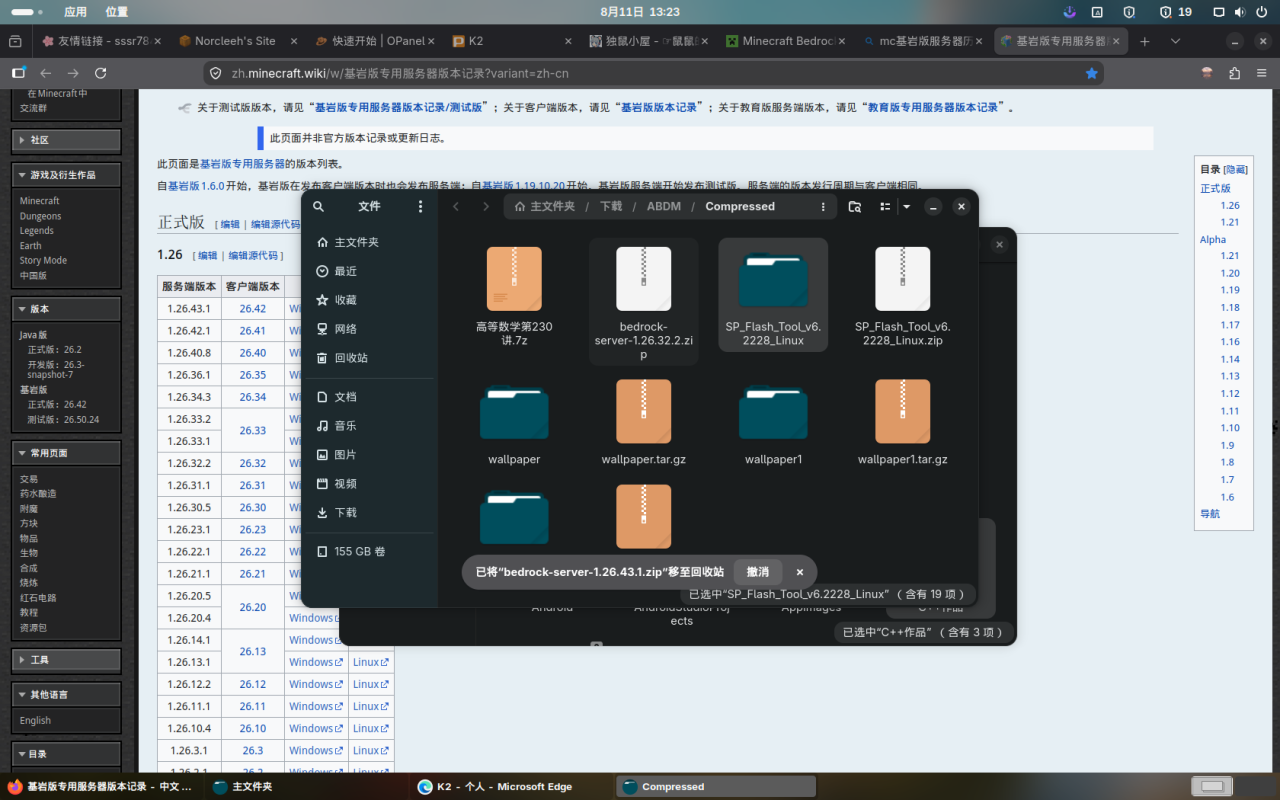This screenshot has height=800, width=1280.
Task: Open the Compressed folder path menu dots
Action: coord(823,207)
